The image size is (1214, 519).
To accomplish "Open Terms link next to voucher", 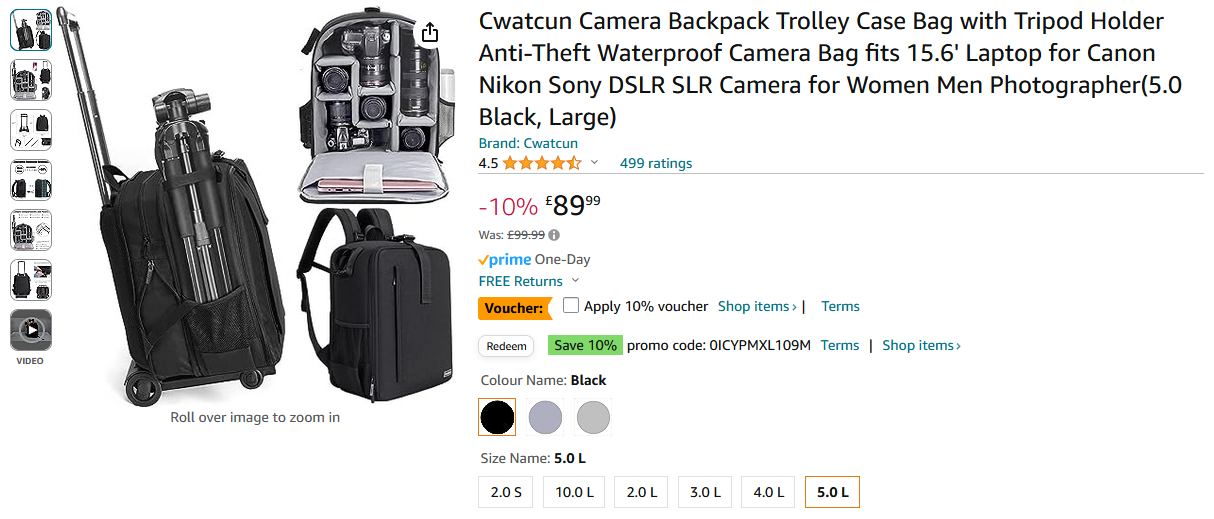I will click(x=840, y=306).
